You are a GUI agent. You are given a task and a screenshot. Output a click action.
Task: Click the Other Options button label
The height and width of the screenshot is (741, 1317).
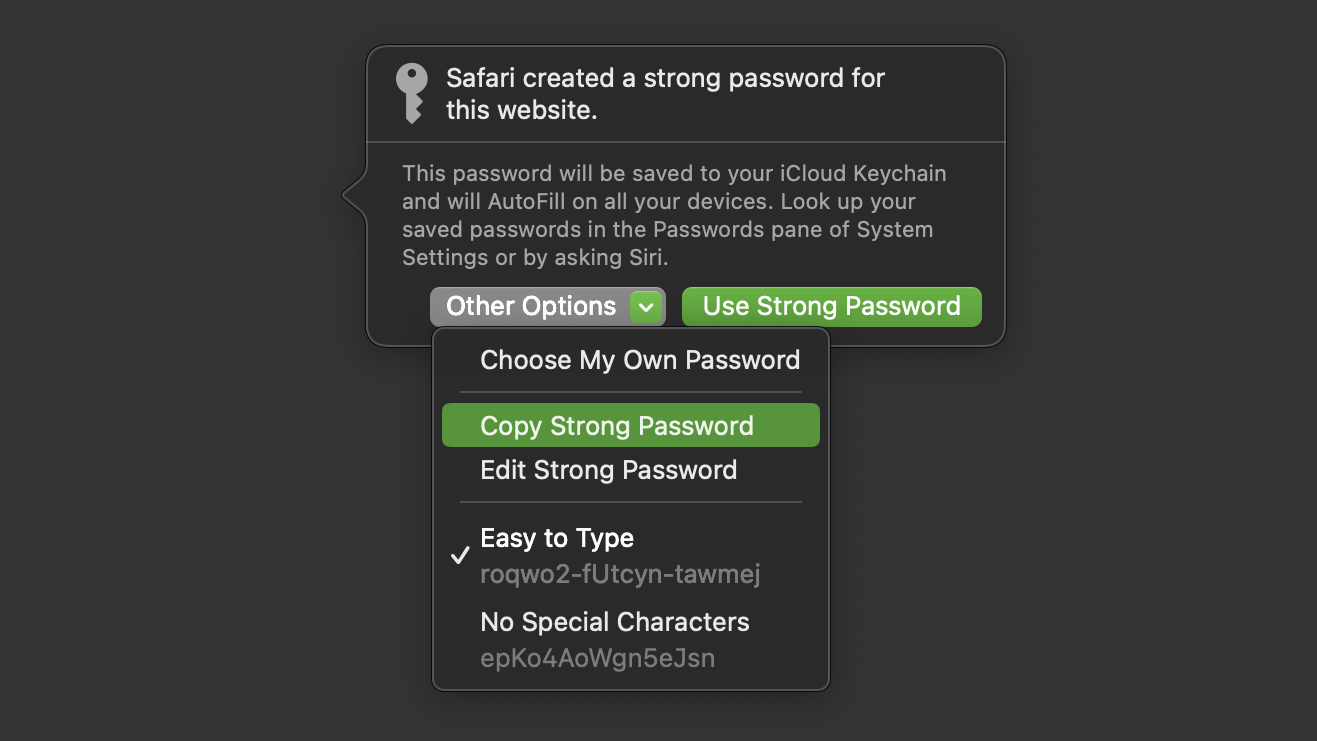[x=531, y=307]
